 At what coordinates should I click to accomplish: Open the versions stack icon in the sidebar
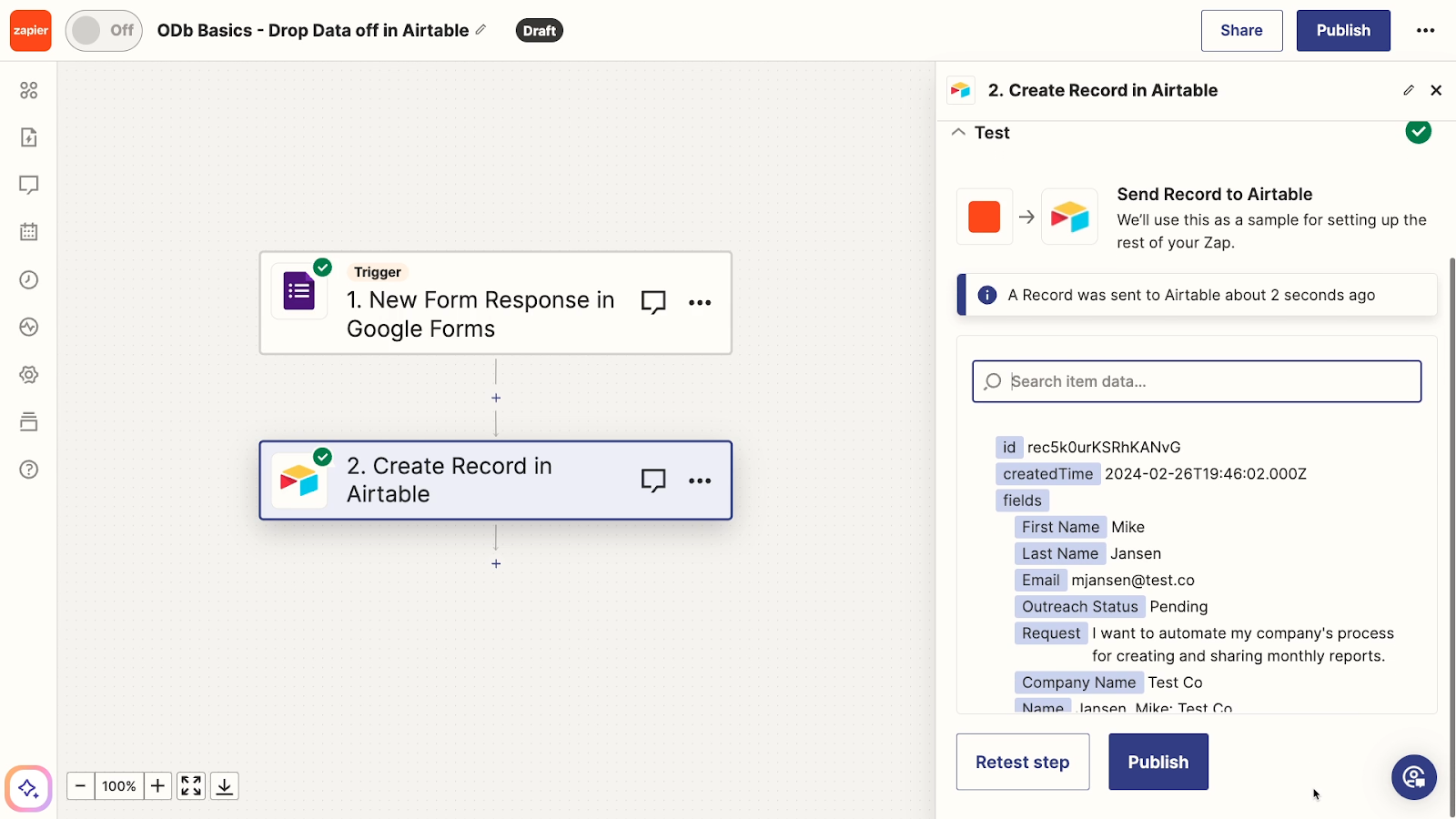click(x=29, y=421)
